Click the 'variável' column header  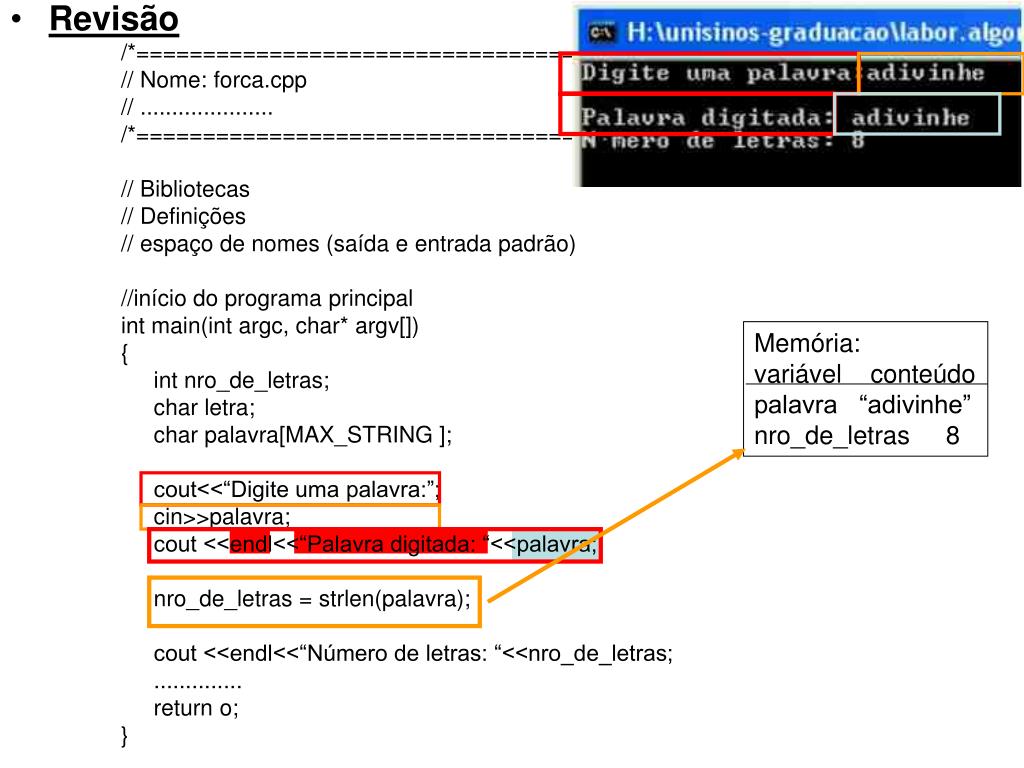point(797,374)
